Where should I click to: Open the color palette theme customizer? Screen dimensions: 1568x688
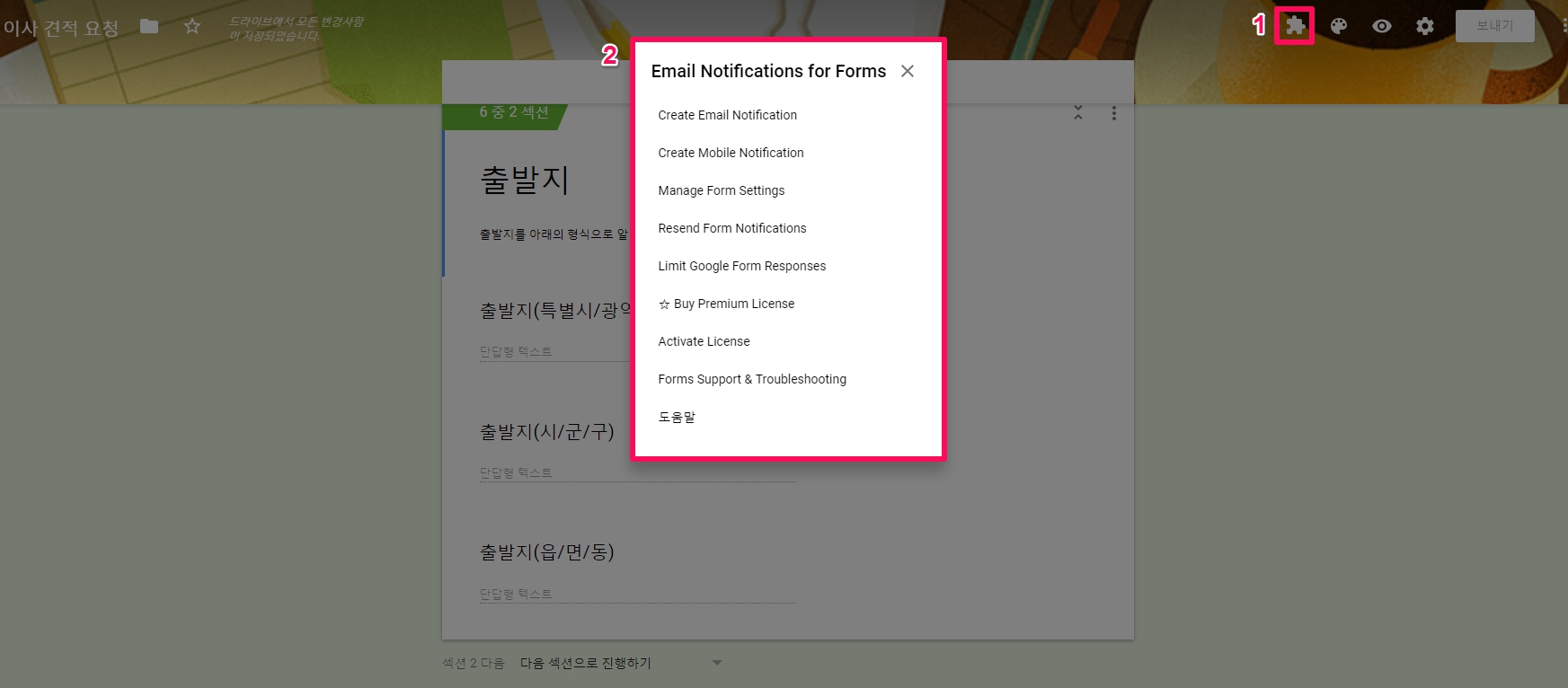[1339, 26]
